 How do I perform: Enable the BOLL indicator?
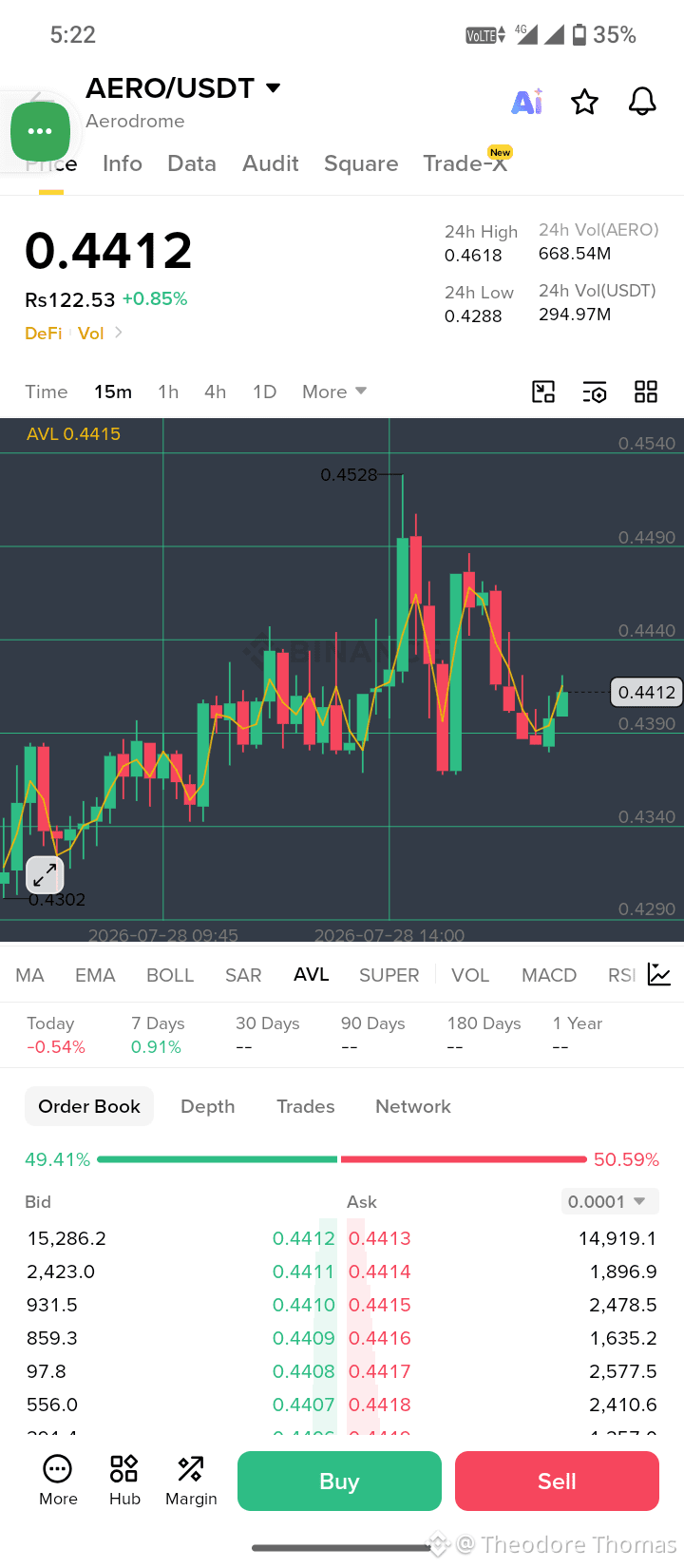tap(170, 975)
